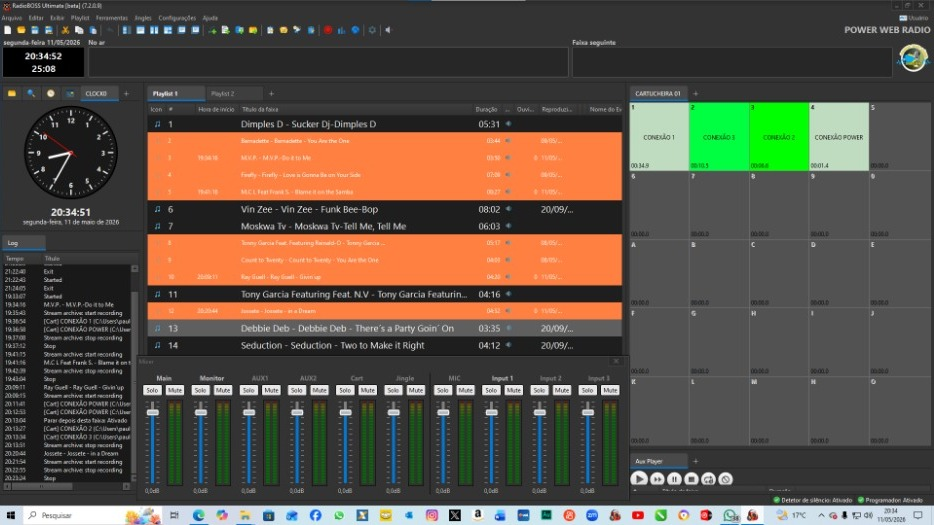This screenshot has height=525, width=934.
Task: Add a new playlist tab with plus
Action: [x=271, y=94]
